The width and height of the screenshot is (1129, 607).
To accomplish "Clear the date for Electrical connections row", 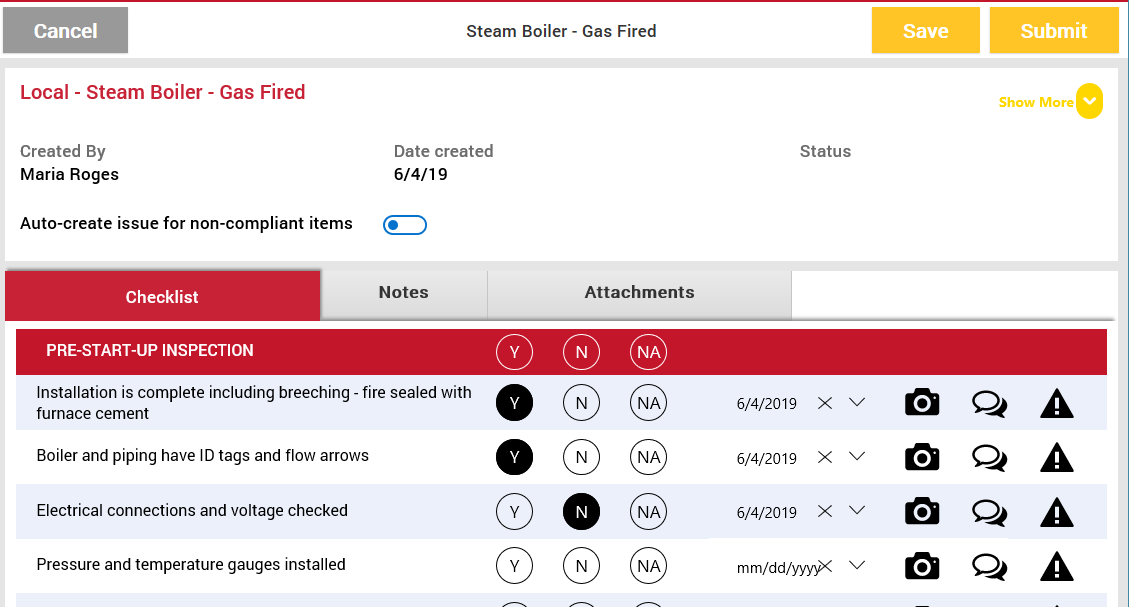I will (x=825, y=511).
